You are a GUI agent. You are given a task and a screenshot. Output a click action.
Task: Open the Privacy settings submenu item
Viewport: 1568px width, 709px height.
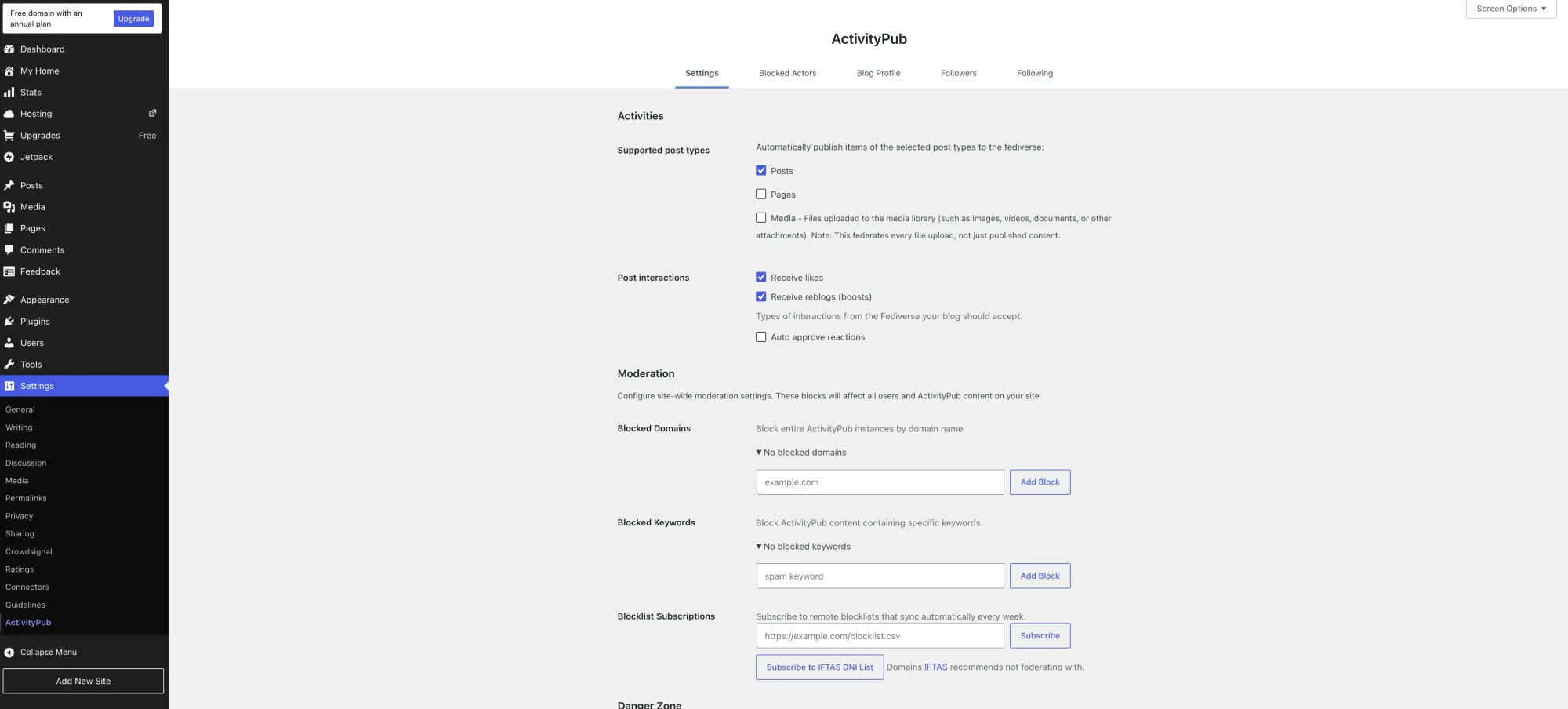click(x=19, y=516)
